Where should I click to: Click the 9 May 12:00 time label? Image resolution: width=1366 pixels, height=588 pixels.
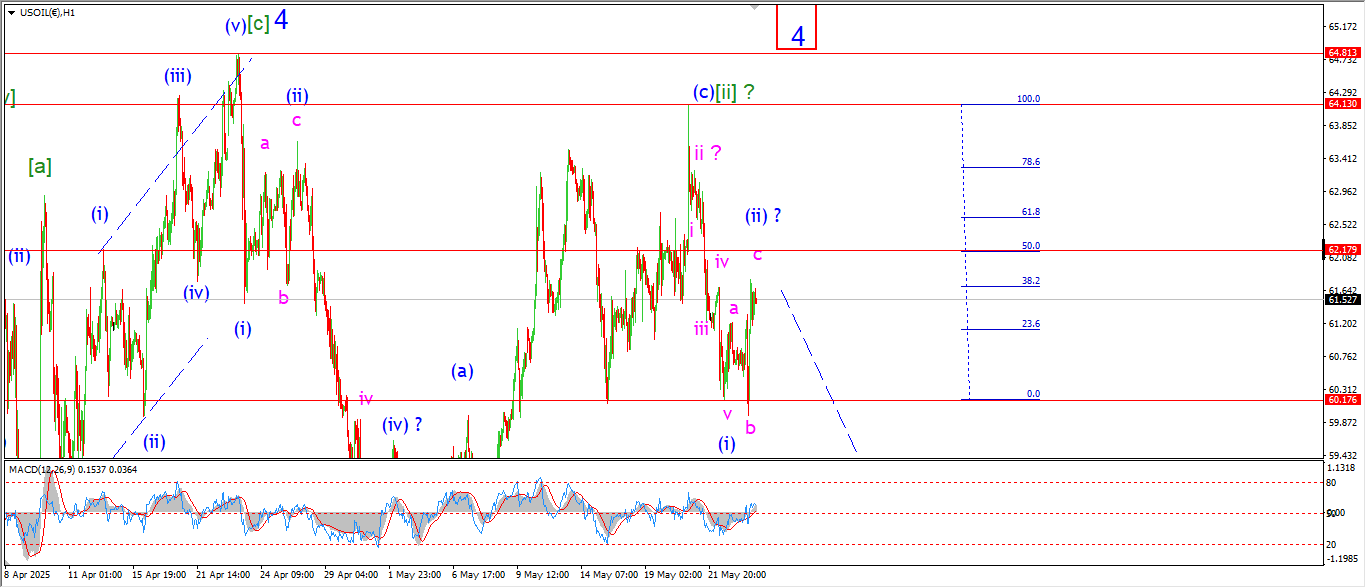pyautogui.click(x=542, y=575)
